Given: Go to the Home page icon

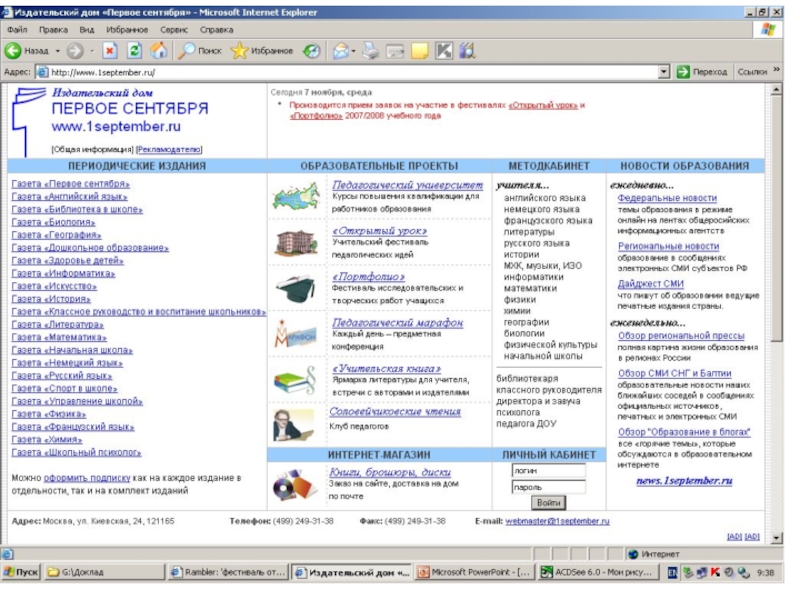Looking at the screenshot, I should (x=158, y=51).
